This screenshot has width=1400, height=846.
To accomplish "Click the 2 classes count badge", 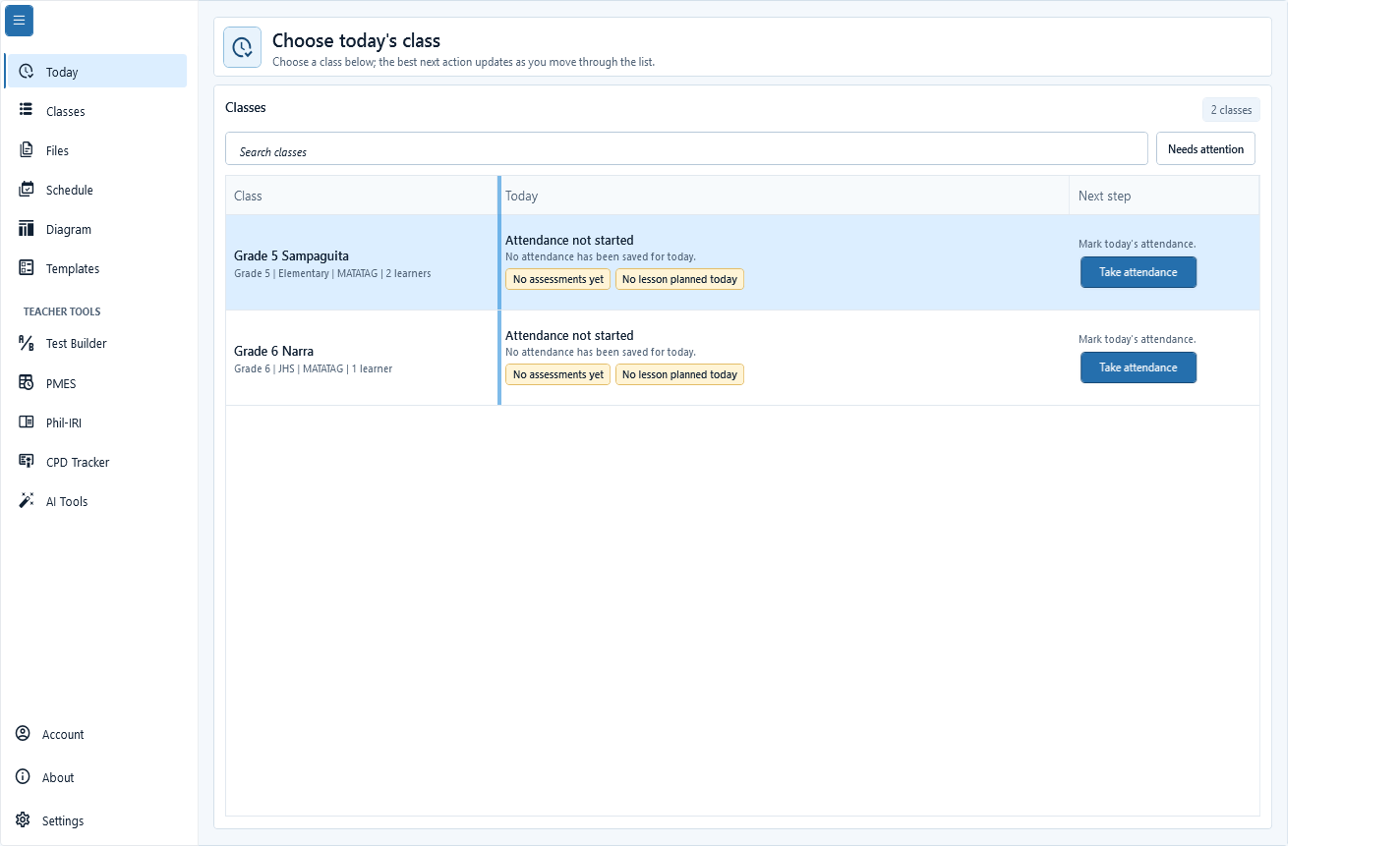I will coord(1231,110).
